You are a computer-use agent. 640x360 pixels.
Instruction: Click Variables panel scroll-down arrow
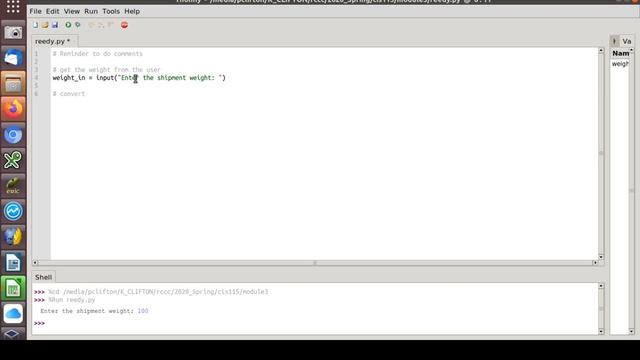point(631,331)
